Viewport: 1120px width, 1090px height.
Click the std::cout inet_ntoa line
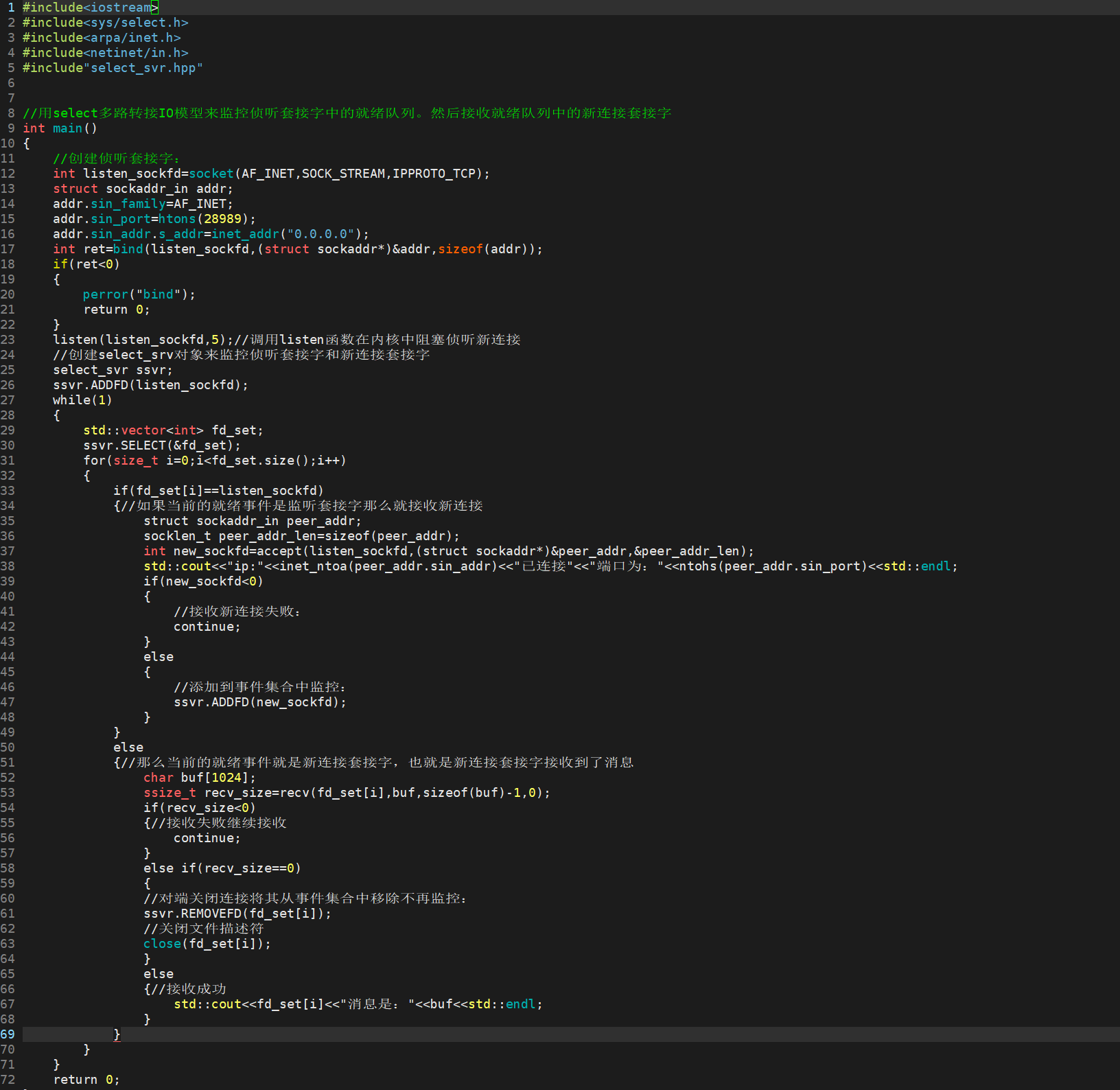point(551,566)
